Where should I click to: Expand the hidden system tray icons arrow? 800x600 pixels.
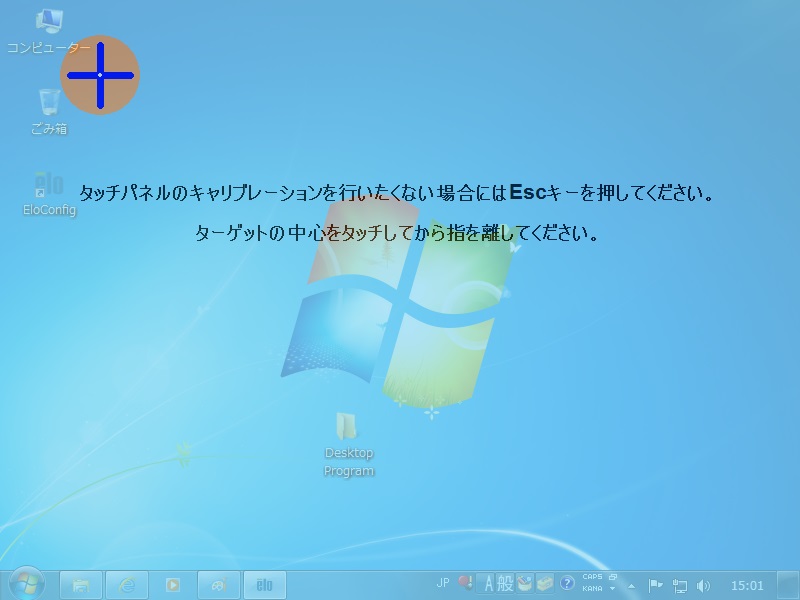tap(631, 585)
